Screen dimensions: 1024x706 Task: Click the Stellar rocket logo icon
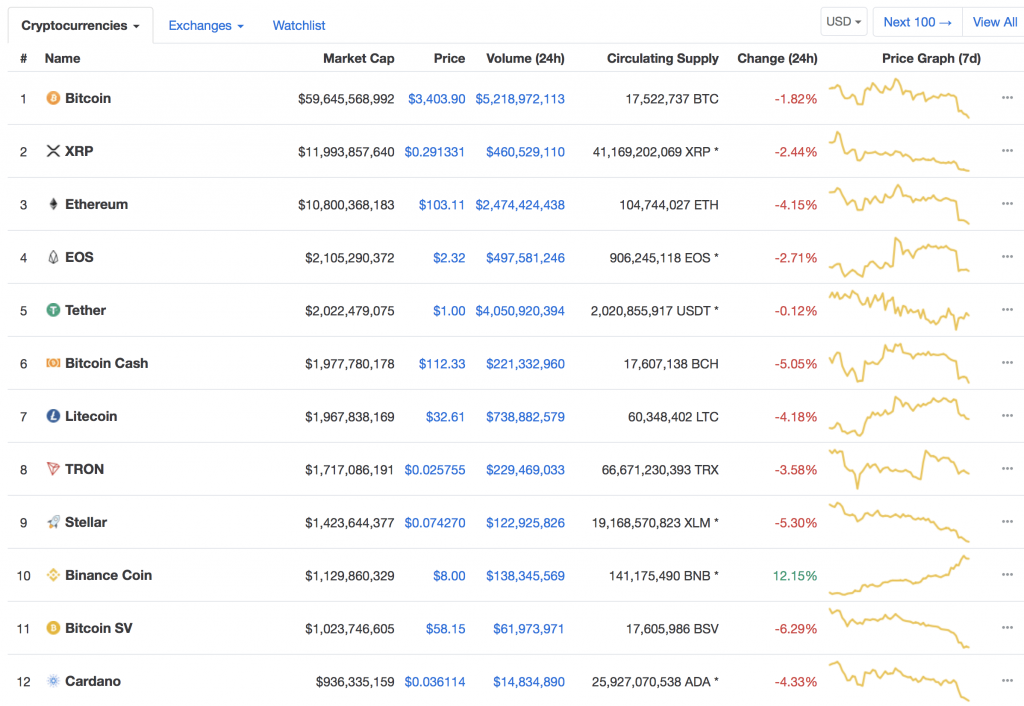click(53, 522)
